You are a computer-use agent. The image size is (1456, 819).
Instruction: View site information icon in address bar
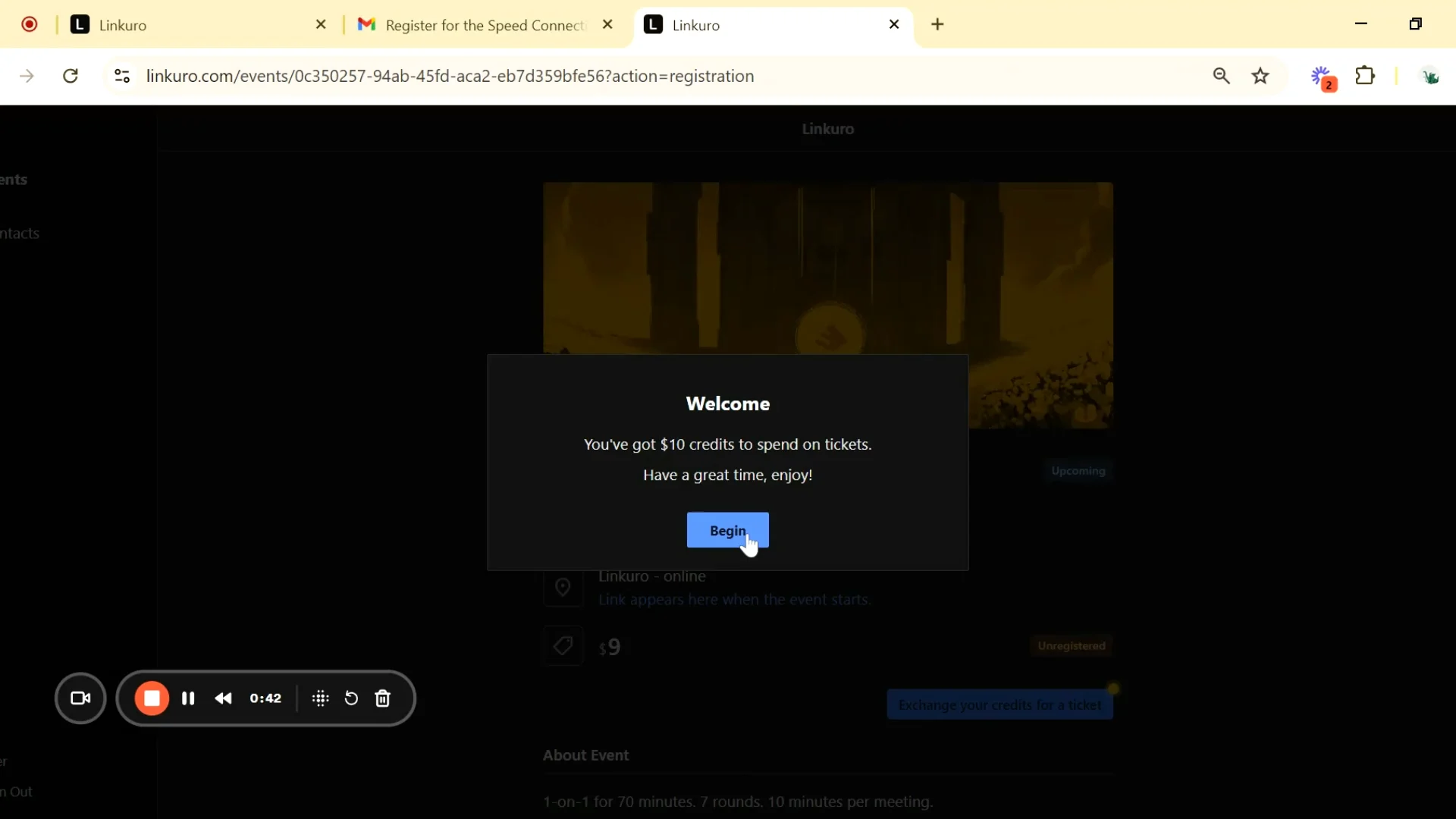point(122,76)
